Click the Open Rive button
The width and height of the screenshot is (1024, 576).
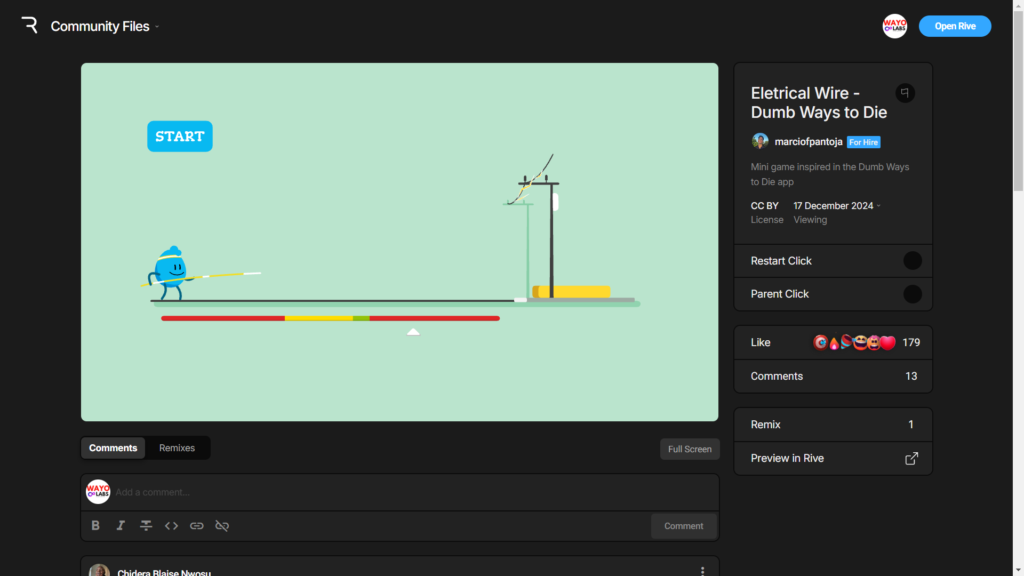pyautogui.click(x=954, y=26)
